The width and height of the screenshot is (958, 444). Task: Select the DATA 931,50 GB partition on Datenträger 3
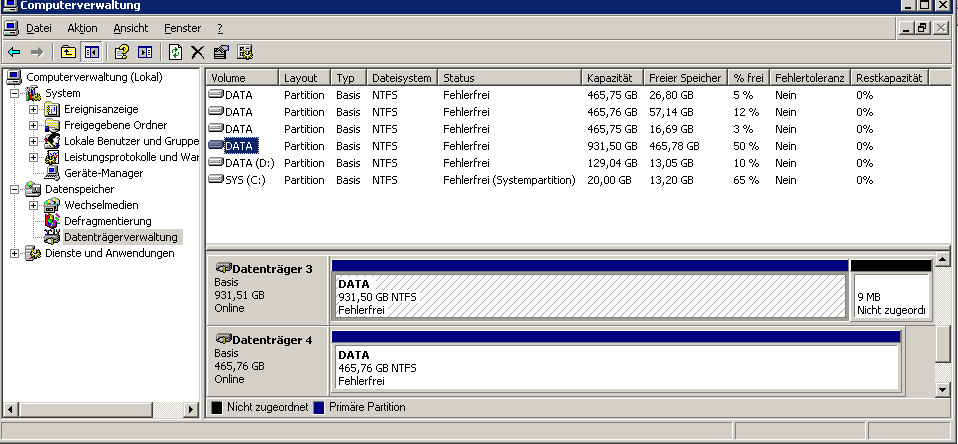[x=590, y=296]
